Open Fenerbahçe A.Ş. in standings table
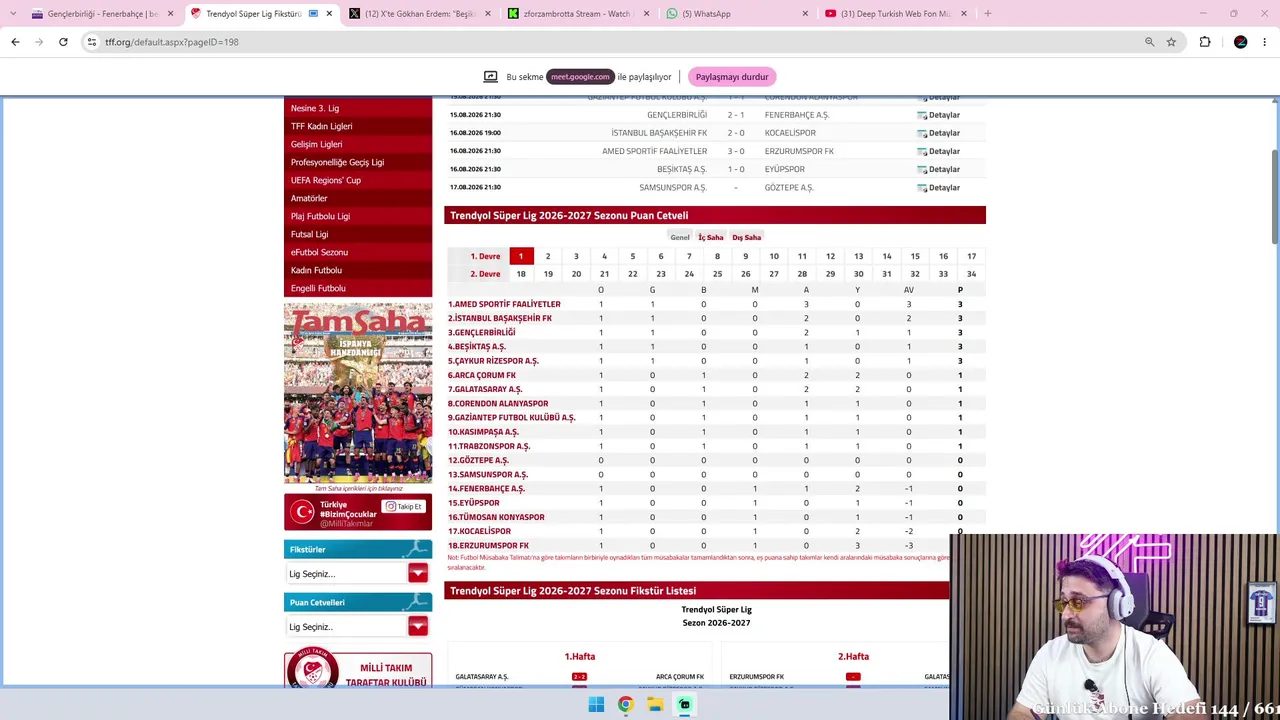Image resolution: width=1280 pixels, height=720 pixels. click(x=486, y=489)
